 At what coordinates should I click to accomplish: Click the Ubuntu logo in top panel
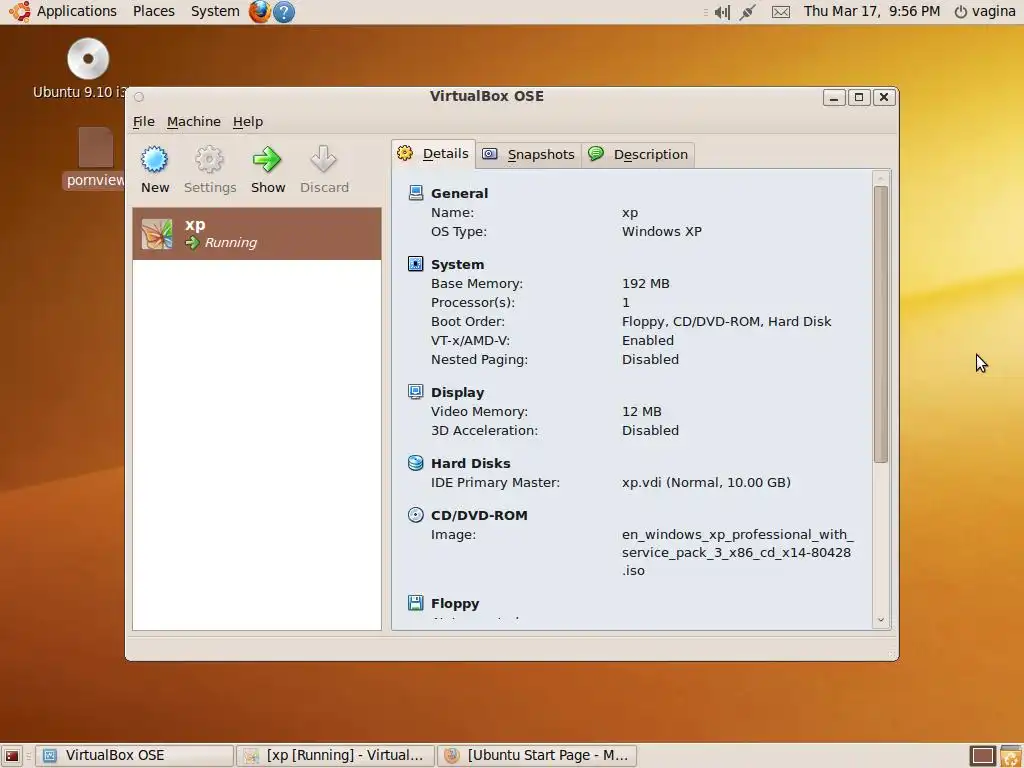tap(19, 11)
